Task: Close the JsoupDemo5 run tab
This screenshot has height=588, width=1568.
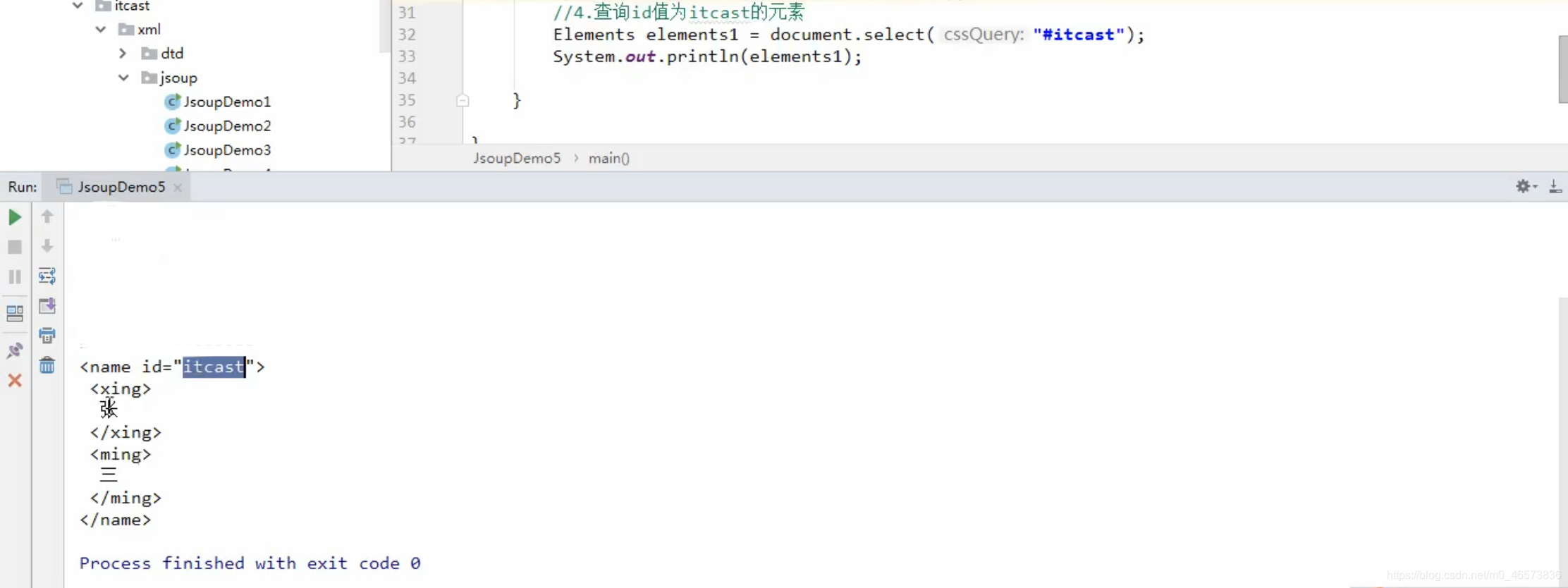Action: pos(178,188)
